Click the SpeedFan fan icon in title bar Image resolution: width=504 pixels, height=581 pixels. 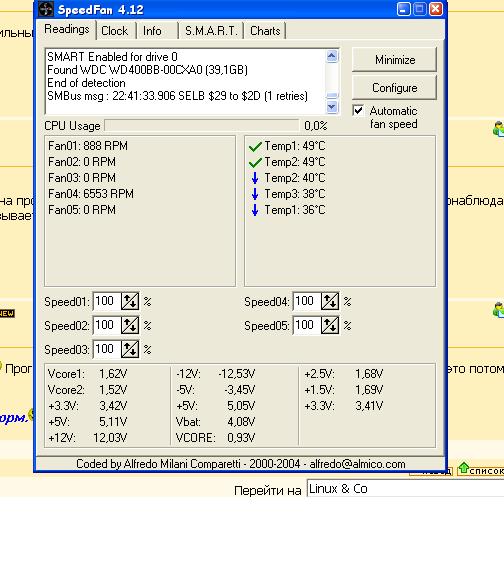(46, 9)
